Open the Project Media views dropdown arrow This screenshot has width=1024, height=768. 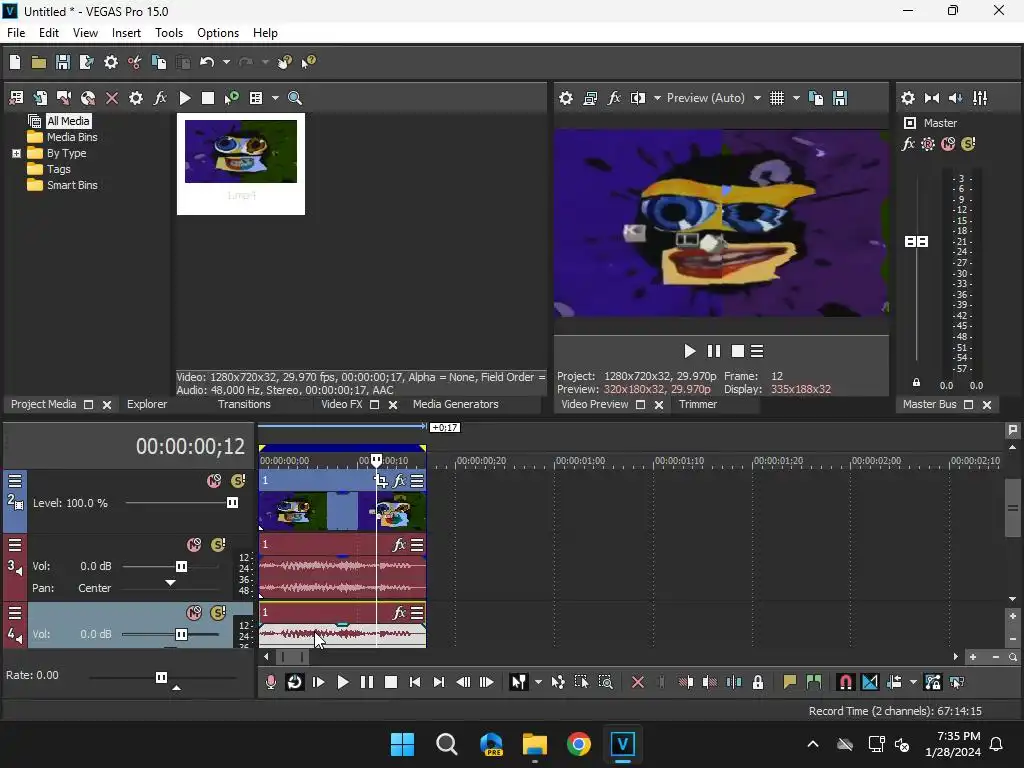coord(275,98)
